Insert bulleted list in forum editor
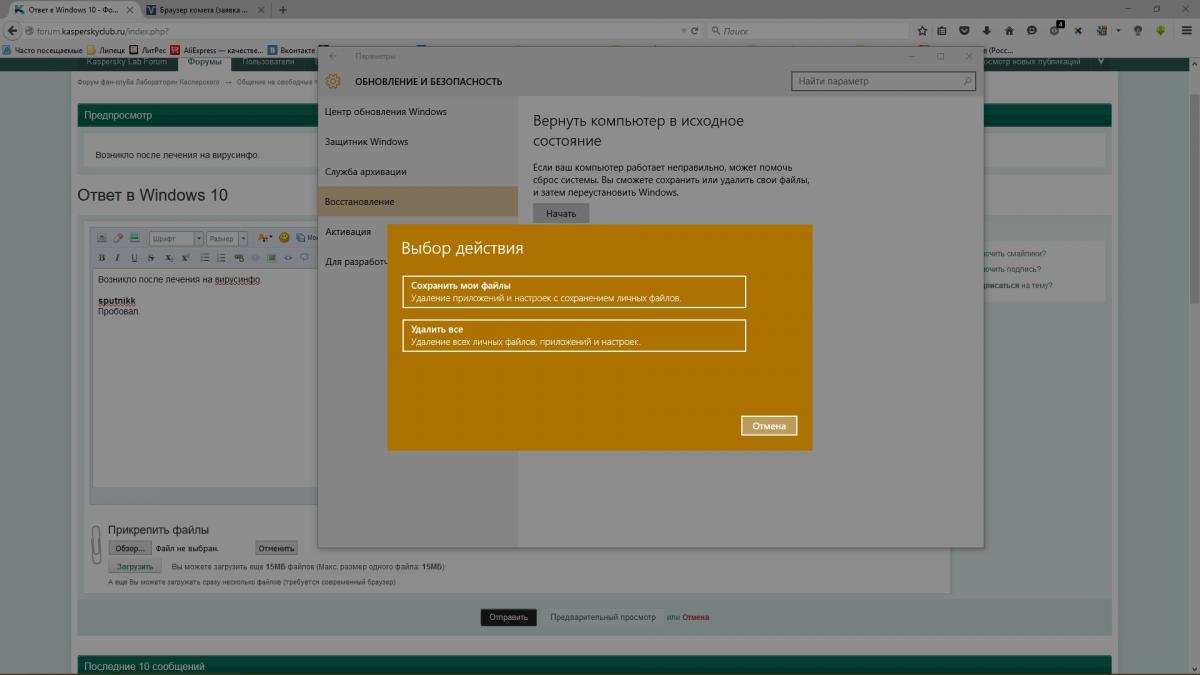This screenshot has height=675, width=1200. point(206,257)
